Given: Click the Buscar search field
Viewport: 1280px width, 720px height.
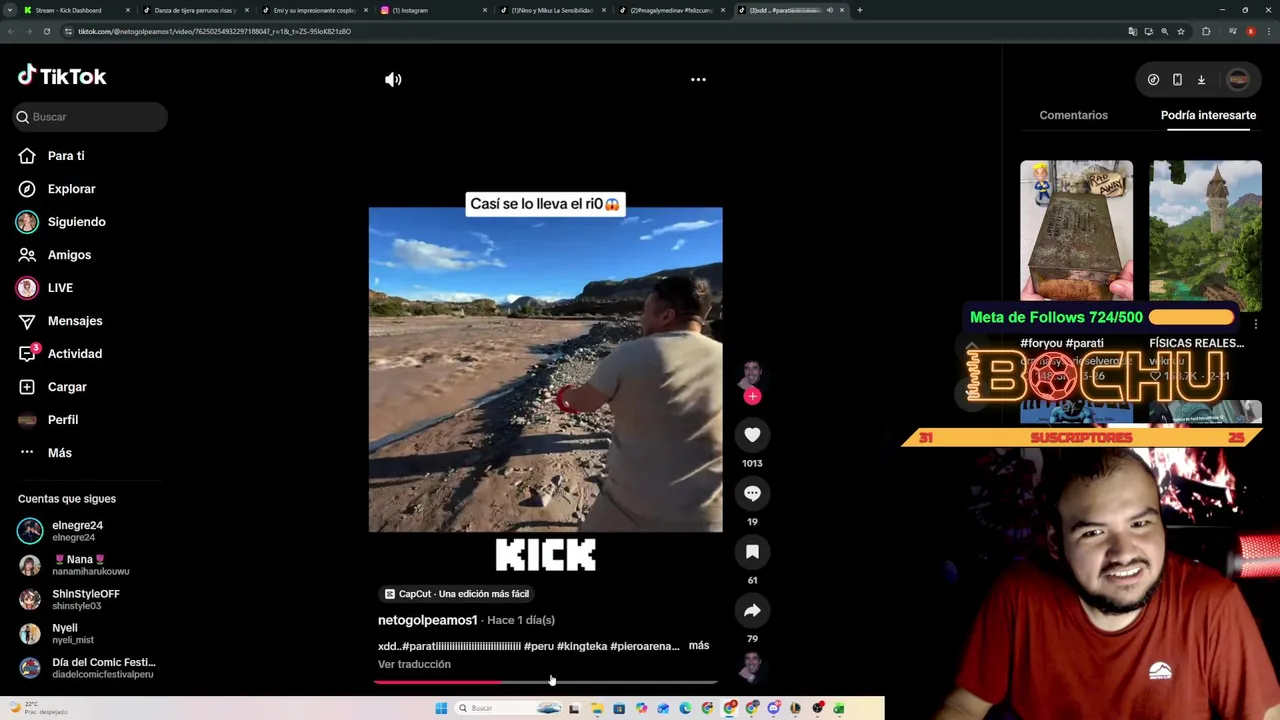Looking at the screenshot, I should click(x=90, y=117).
